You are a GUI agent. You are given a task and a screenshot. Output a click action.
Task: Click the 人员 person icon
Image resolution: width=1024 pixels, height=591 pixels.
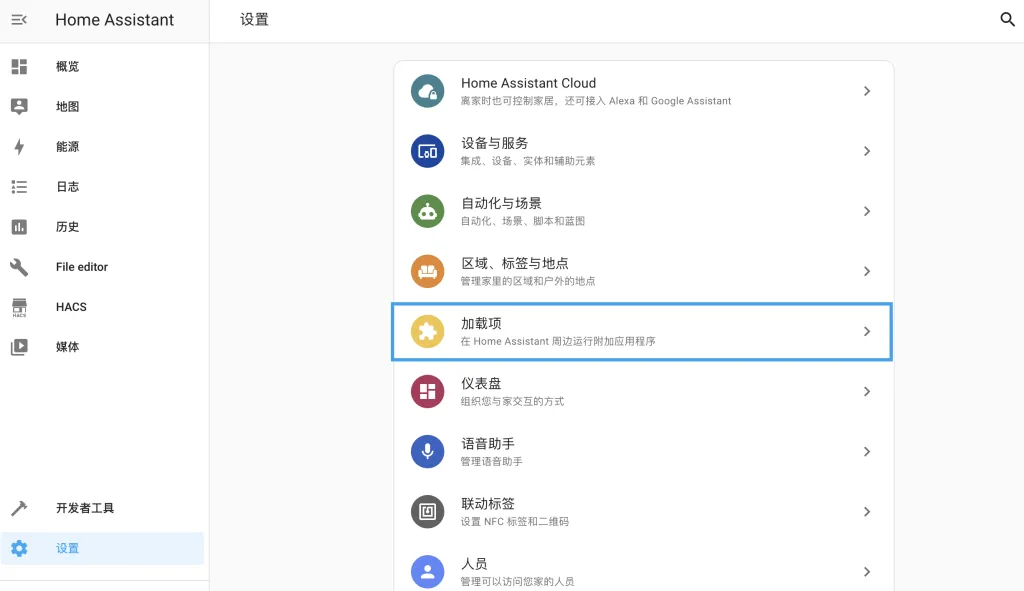point(428,572)
